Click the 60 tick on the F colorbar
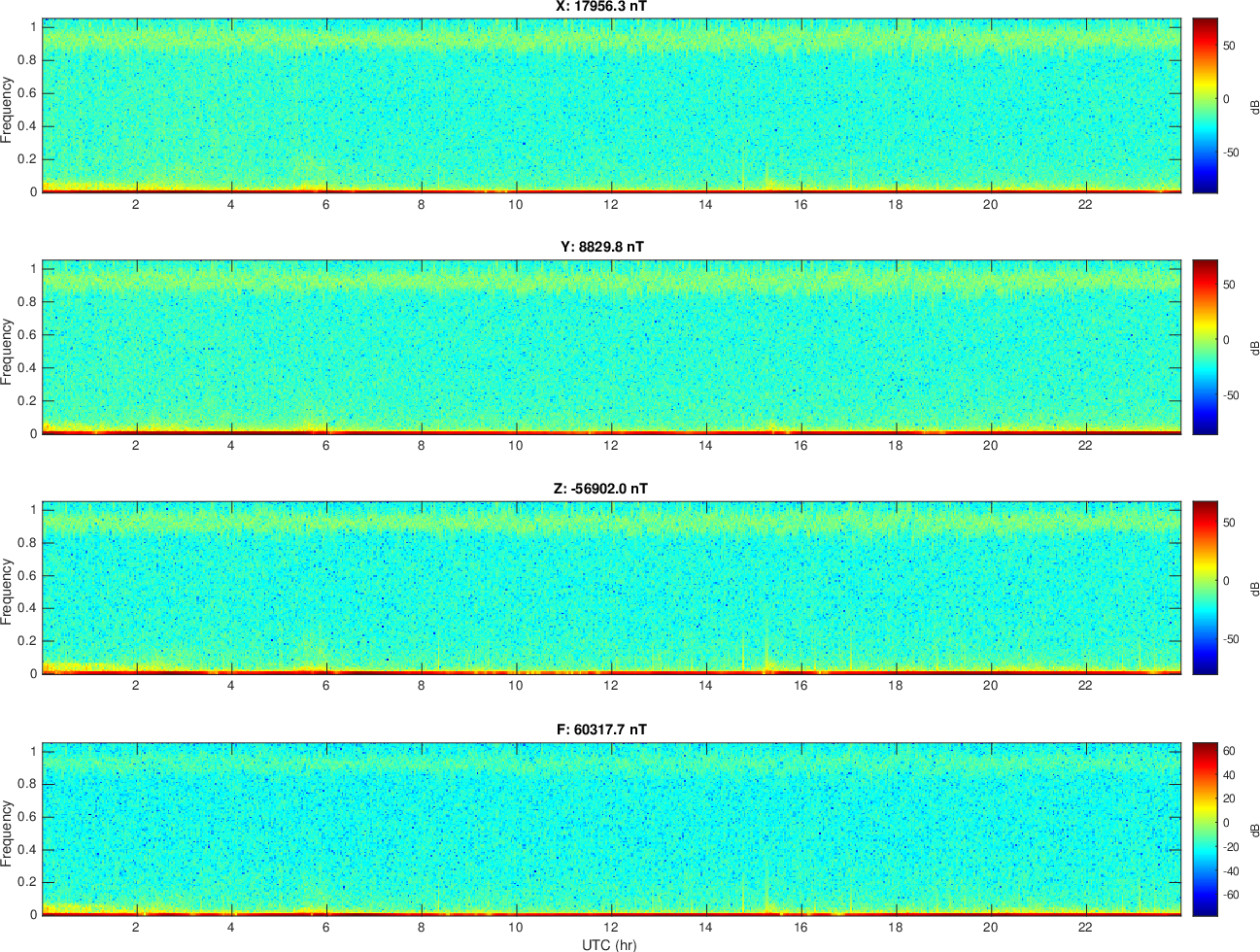The image size is (1260, 952). tap(1229, 751)
